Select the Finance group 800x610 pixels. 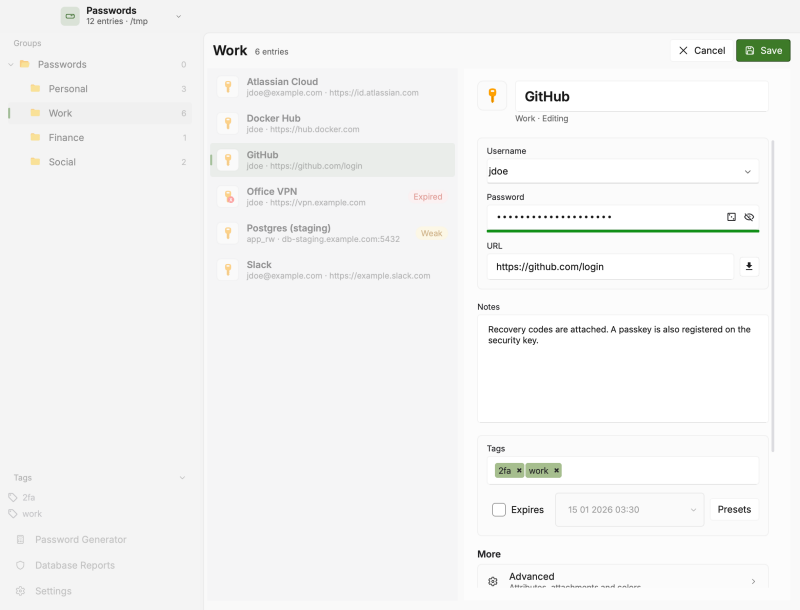pyautogui.click(x=100, y=138)
